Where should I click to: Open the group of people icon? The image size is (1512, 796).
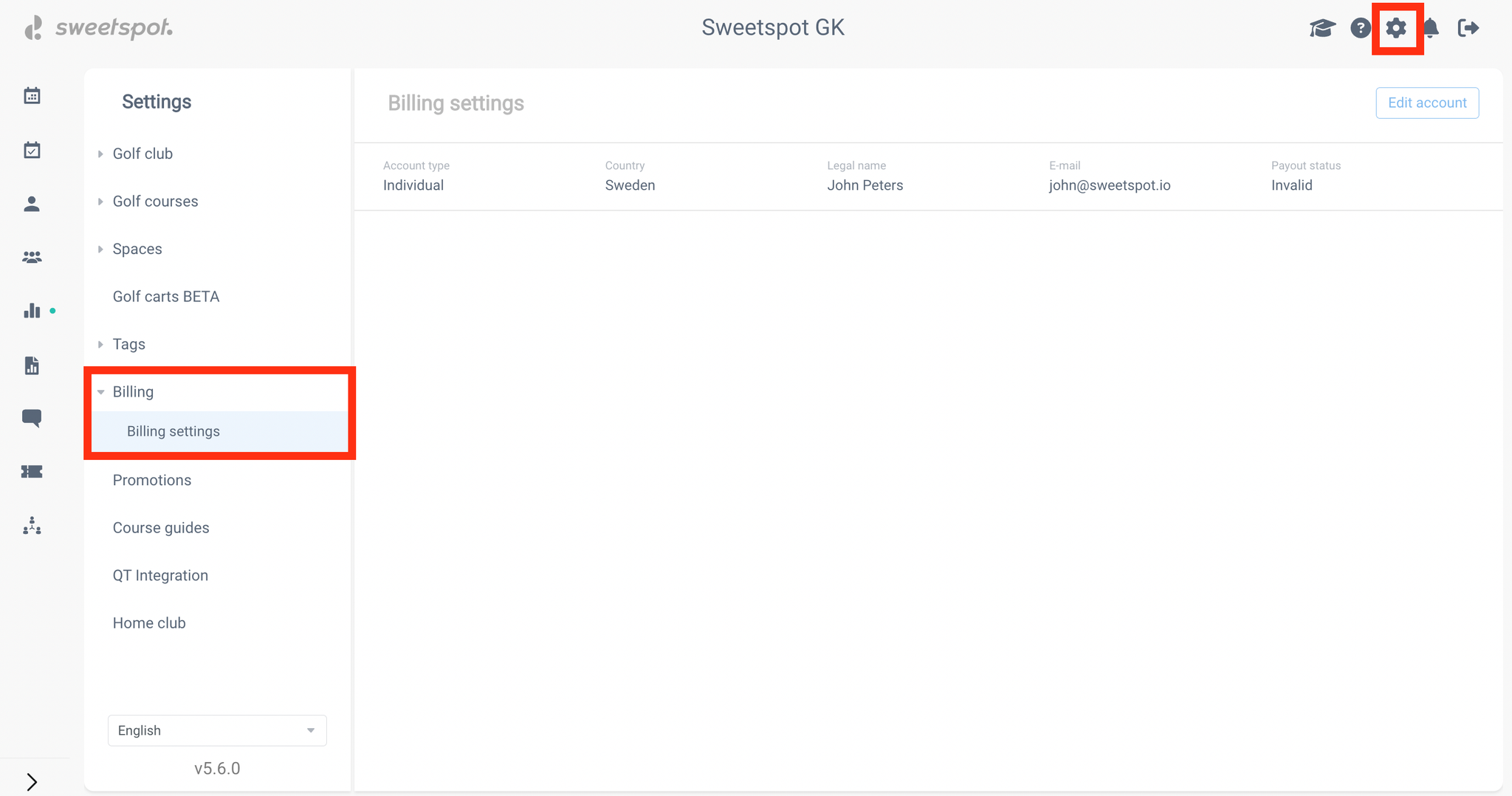pos(32,257)
